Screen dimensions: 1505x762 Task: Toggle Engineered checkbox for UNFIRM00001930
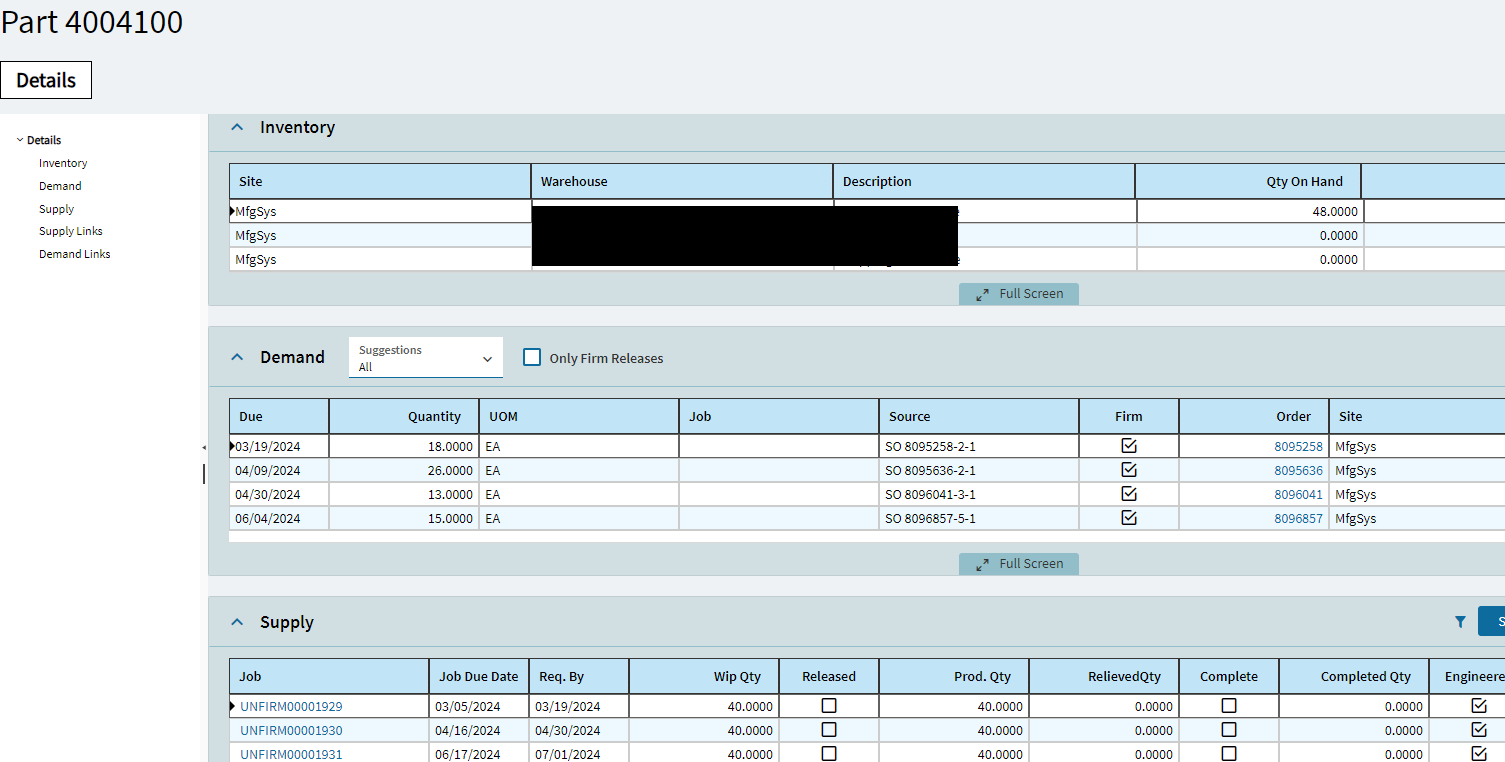[1479, 730]
